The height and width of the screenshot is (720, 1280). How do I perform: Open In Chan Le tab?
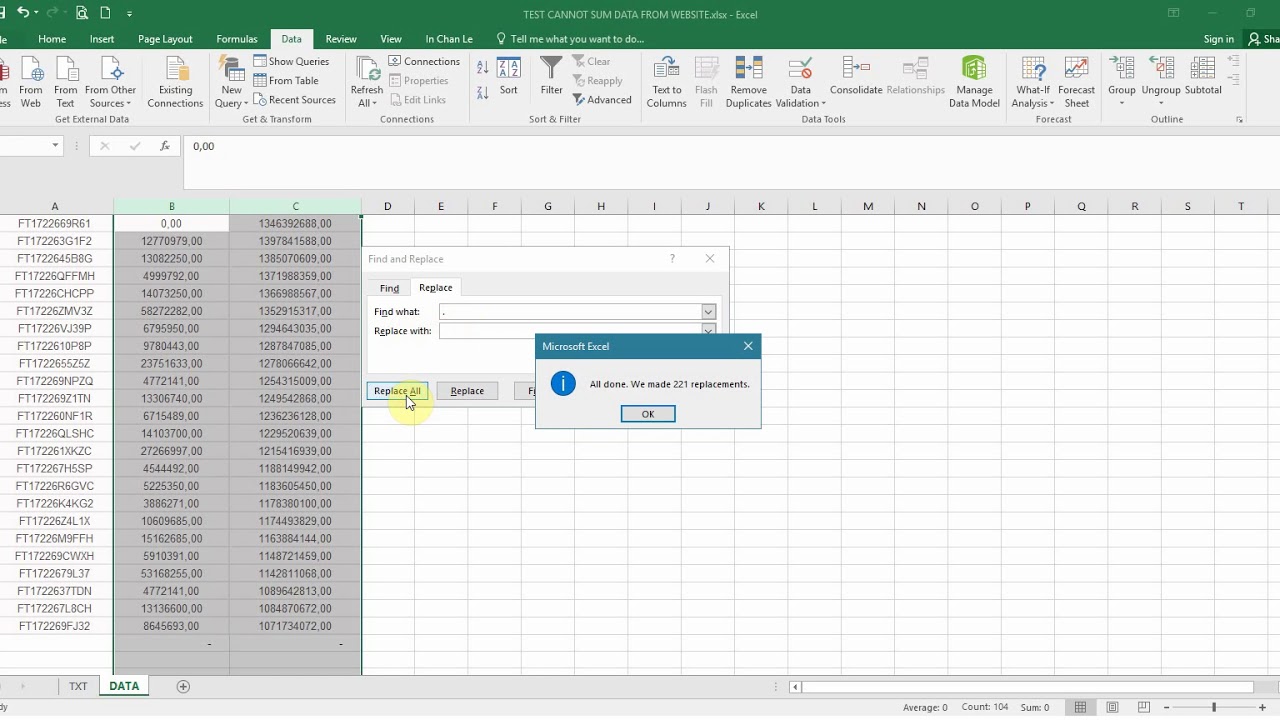tap(449, 39)
